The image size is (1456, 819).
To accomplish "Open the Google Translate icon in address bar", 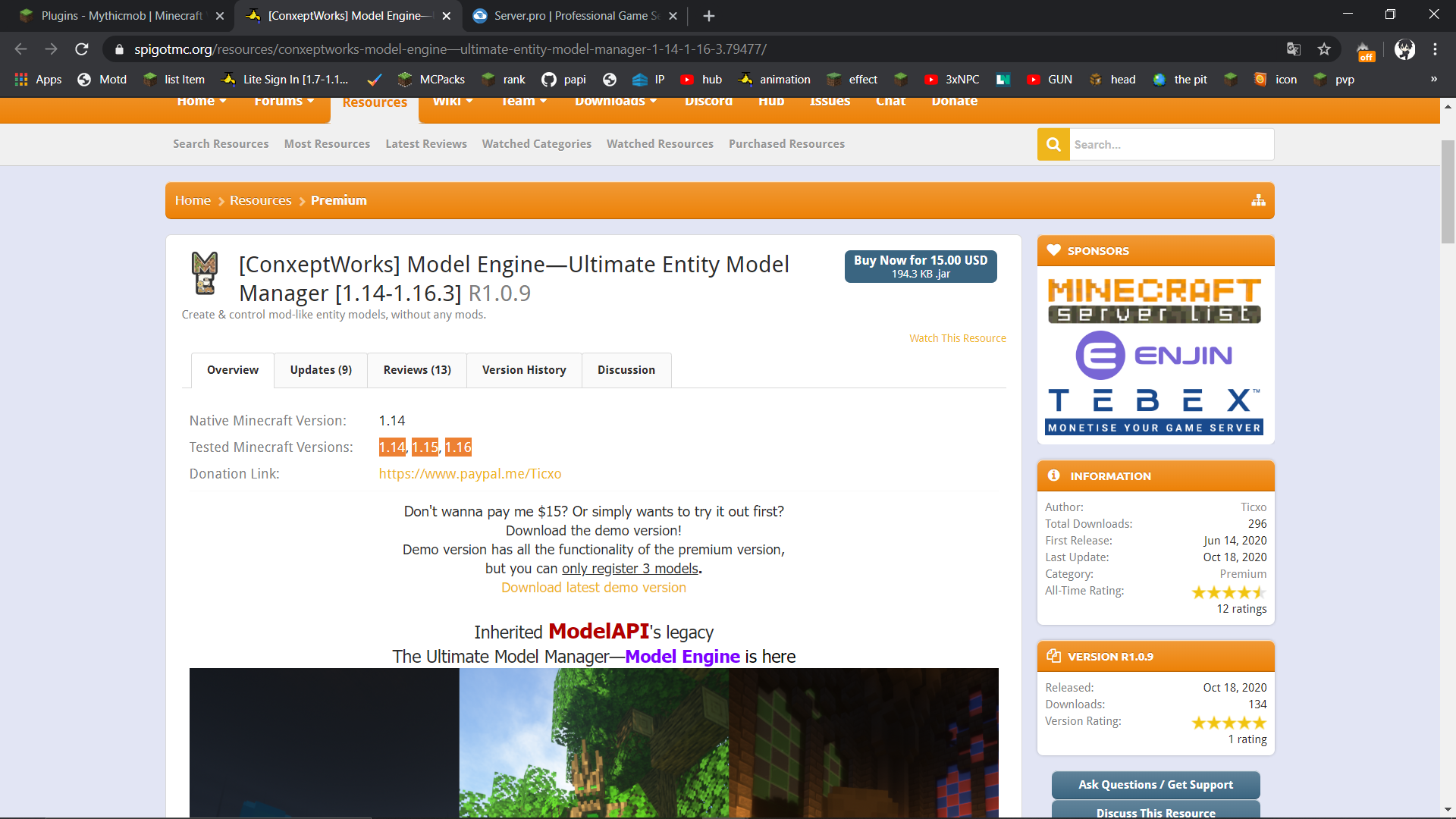I will [1294, 49].
